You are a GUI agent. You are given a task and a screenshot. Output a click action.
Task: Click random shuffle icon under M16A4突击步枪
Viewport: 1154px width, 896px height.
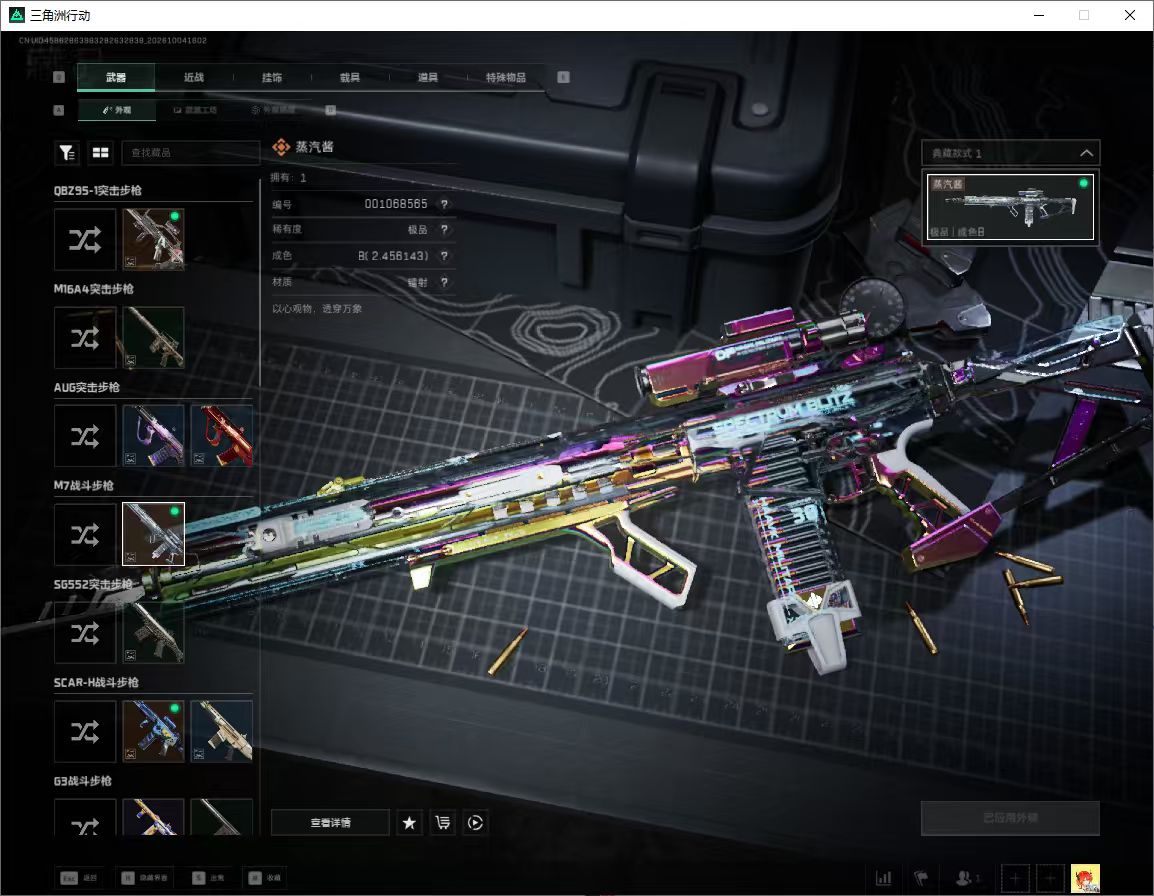[85, 338]
